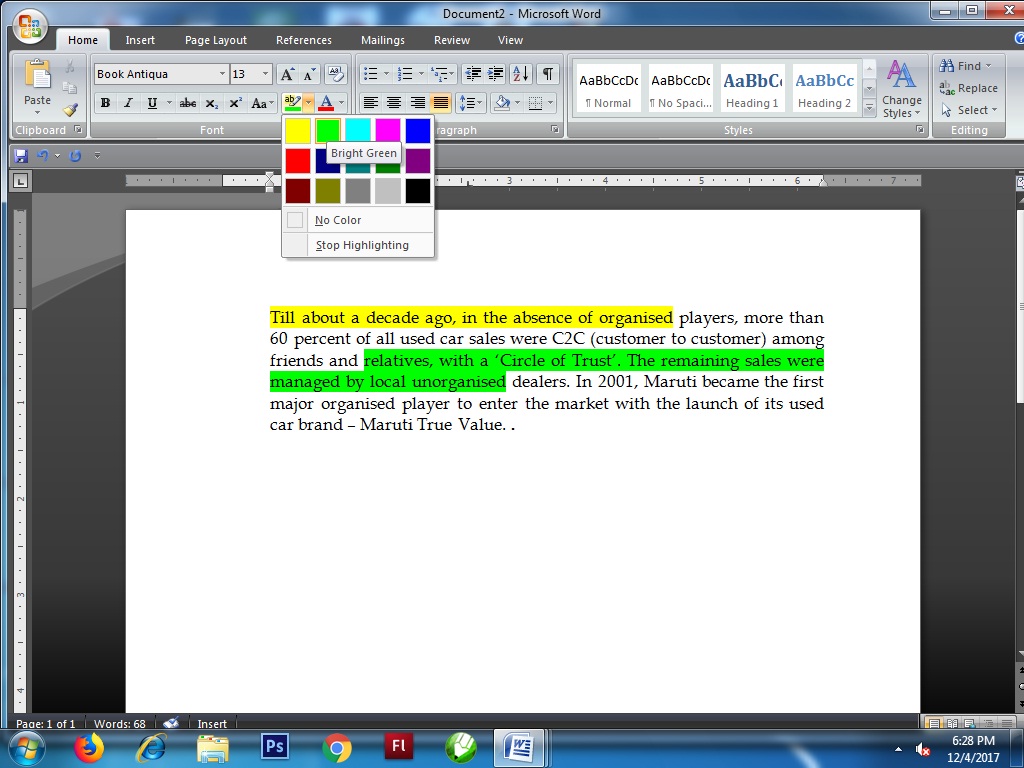Choose No Color in highlight menu

click(358, 220)
